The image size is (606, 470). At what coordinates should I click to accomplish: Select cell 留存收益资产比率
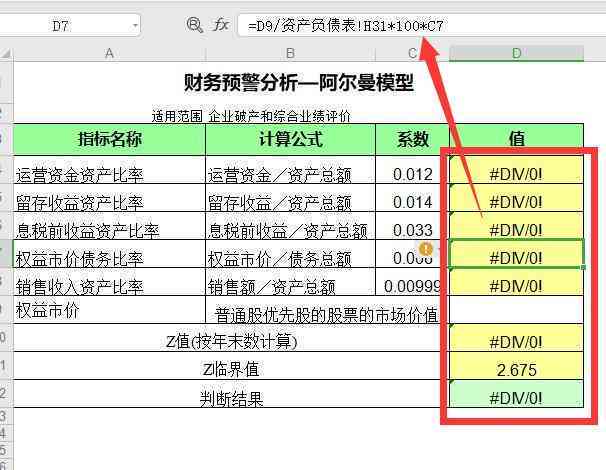pos(109,198)
